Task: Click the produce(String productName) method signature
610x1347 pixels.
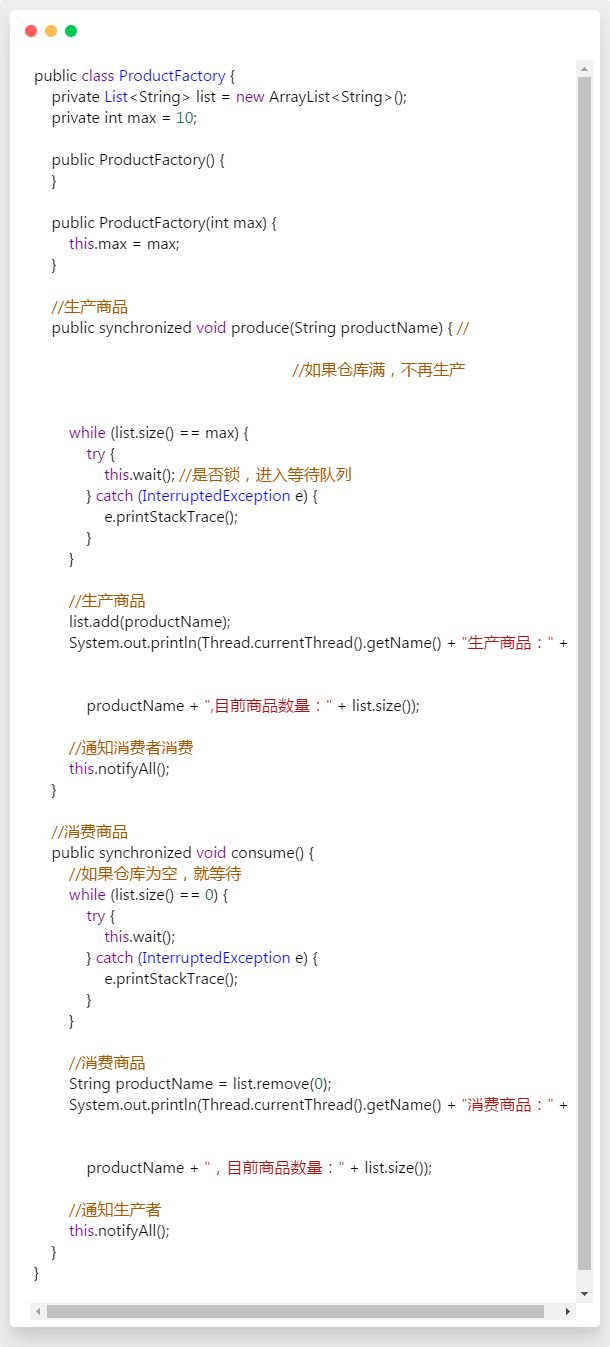Action: (x=253, y=328)
